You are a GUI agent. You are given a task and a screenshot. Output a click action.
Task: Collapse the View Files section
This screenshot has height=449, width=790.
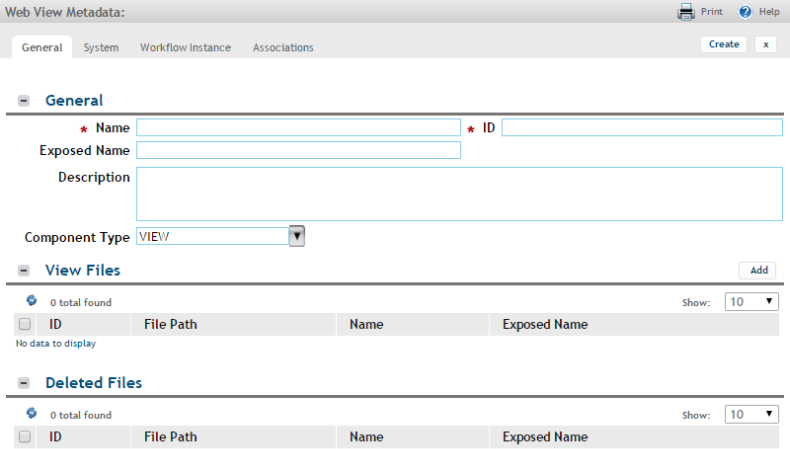(x=24, y=271)
